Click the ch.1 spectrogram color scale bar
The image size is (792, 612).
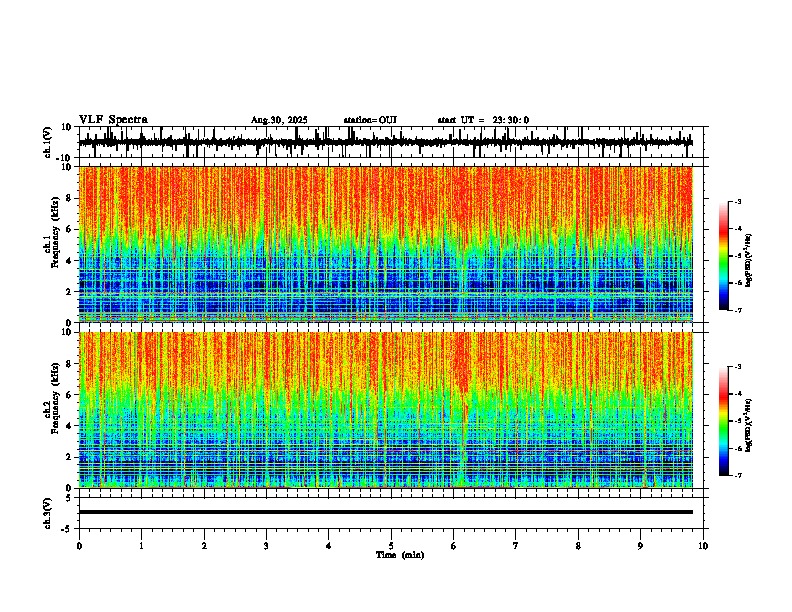[x=723, y=256]
